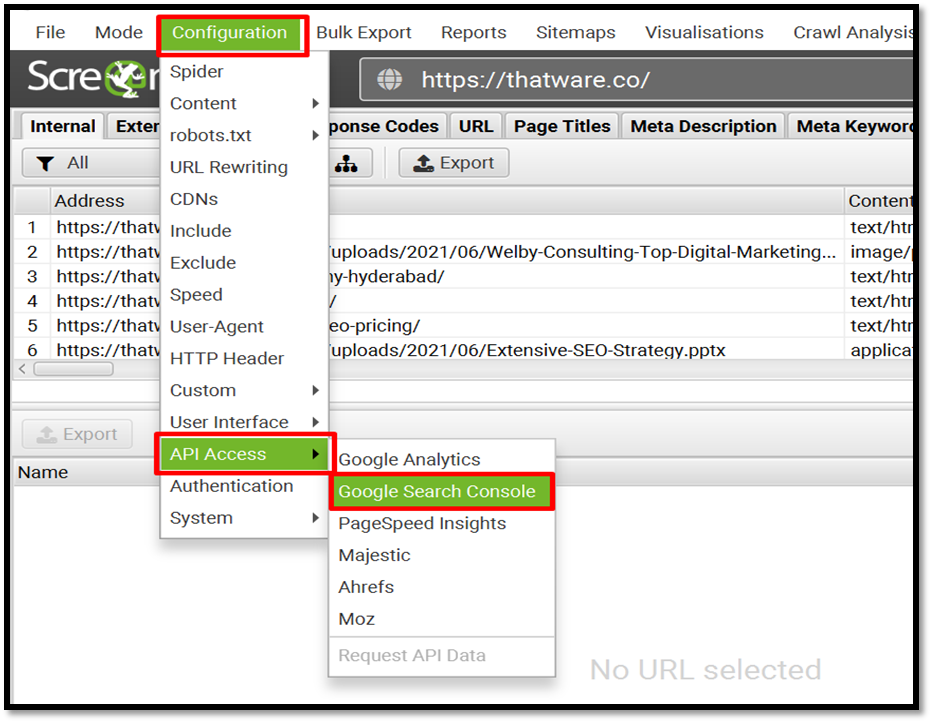Click the funnel filter icon beside All
932x723 pixels.
click(x=45, y=163)
